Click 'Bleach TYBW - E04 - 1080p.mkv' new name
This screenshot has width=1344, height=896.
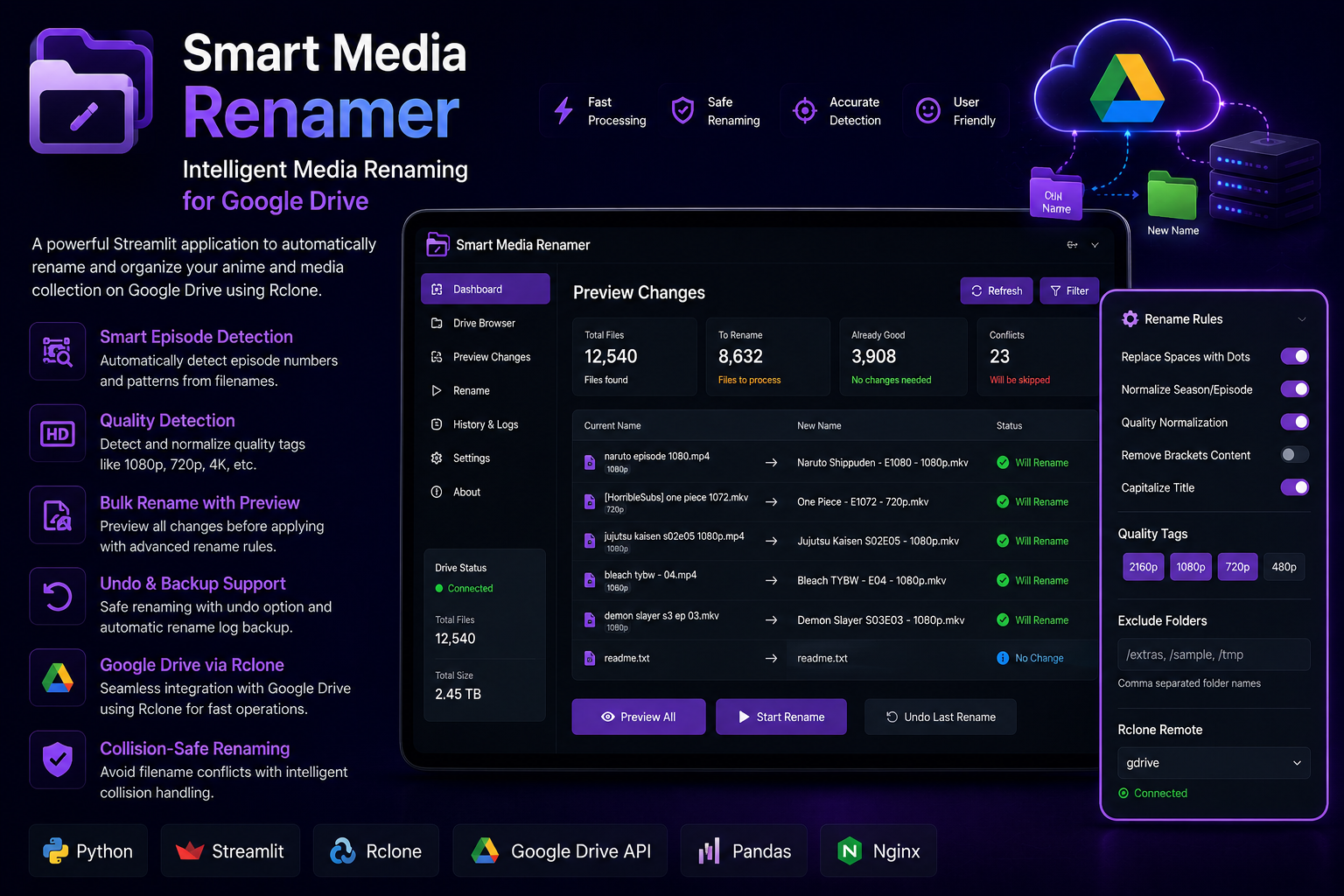point(871,580)
